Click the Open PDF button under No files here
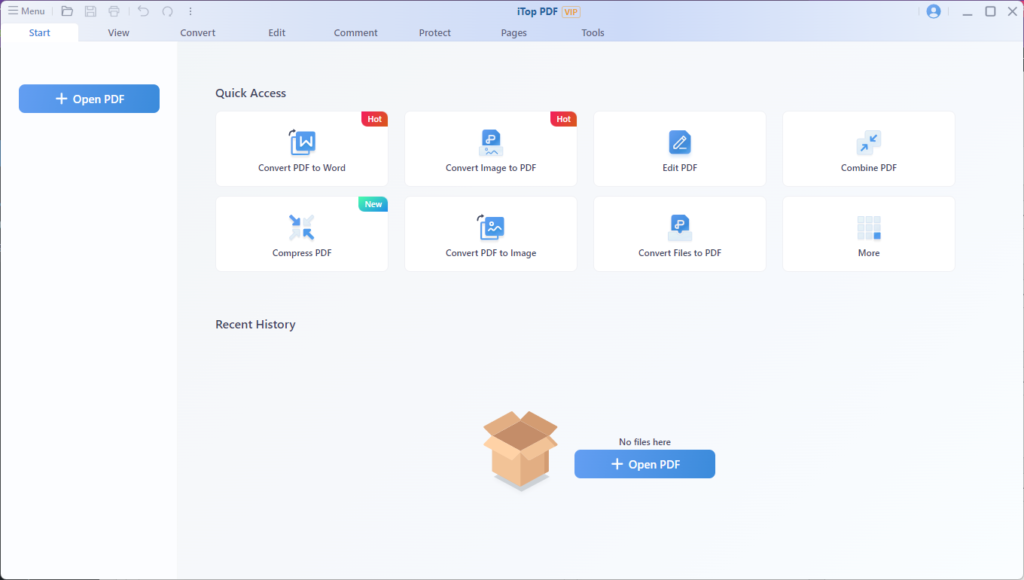The width and height of the screenshot is (1024, 580). pos(645,464)
